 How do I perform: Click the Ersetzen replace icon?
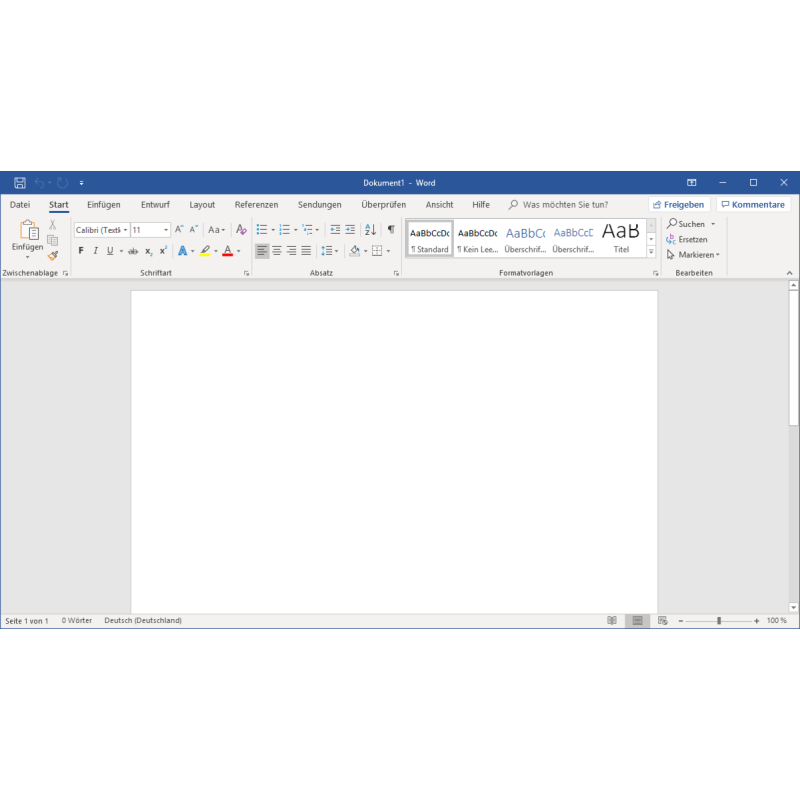(671, 240)
